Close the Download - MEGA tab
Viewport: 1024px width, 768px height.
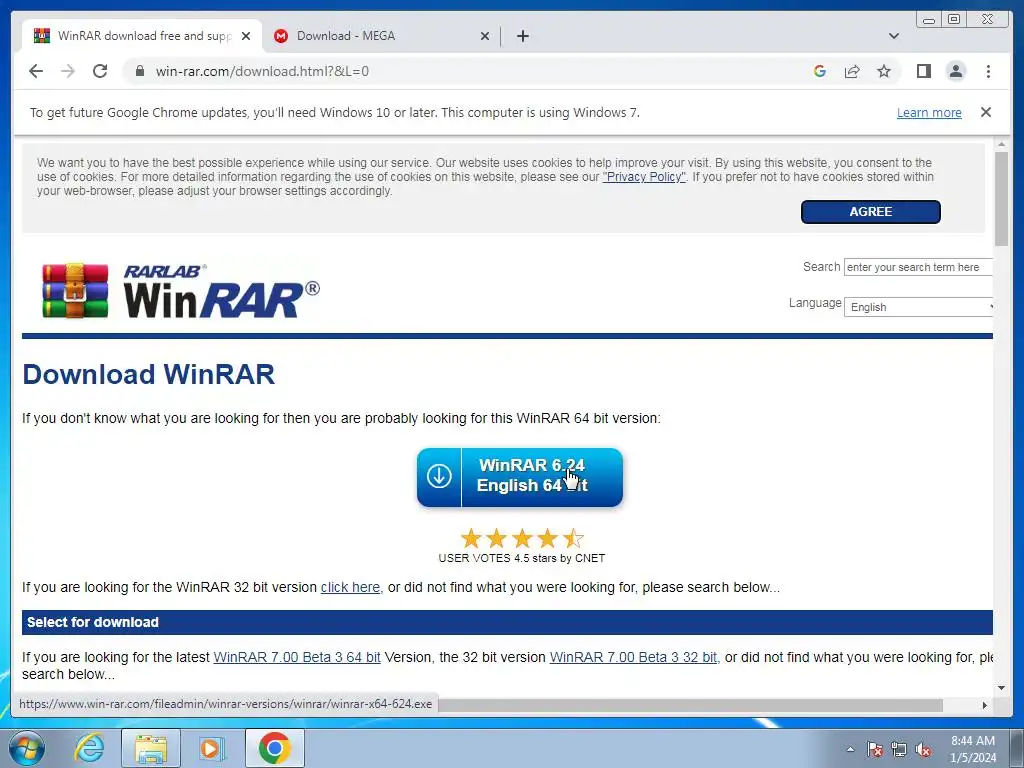[x=485, y=36]
